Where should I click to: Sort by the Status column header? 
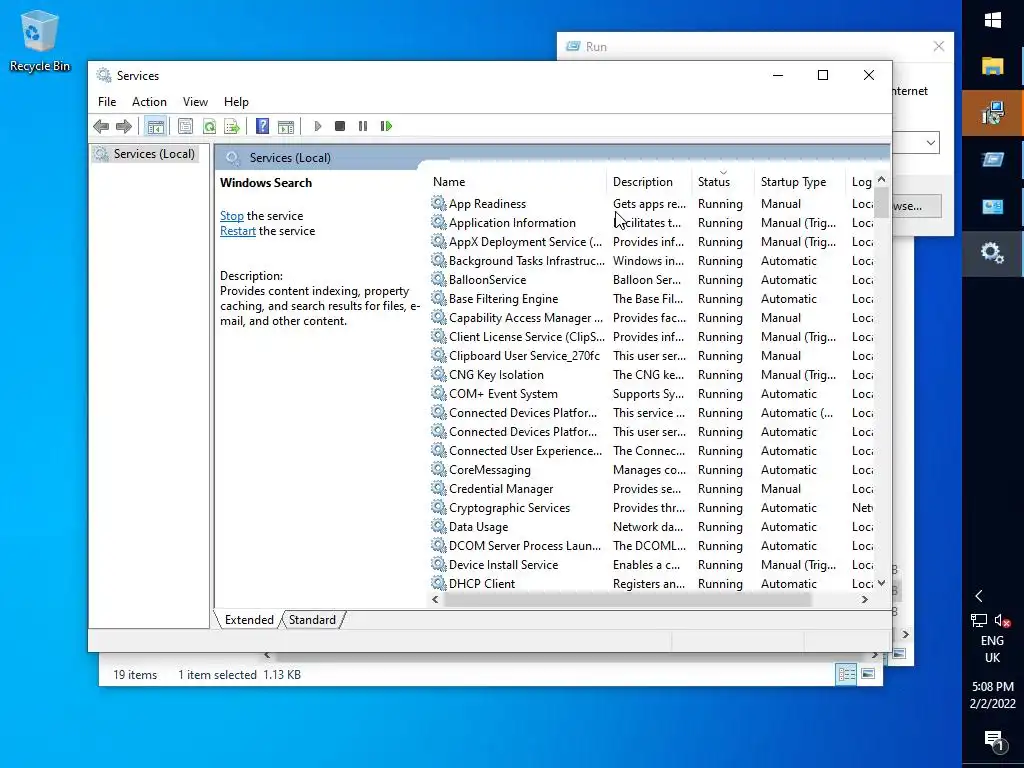724,182
